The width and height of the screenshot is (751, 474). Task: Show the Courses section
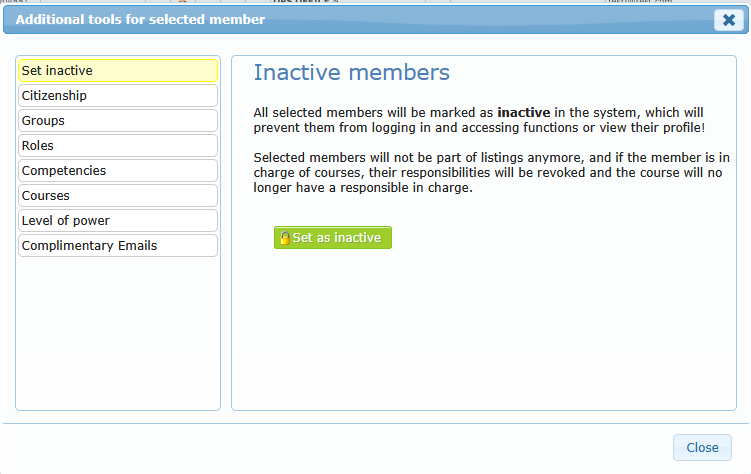point(117,196)
